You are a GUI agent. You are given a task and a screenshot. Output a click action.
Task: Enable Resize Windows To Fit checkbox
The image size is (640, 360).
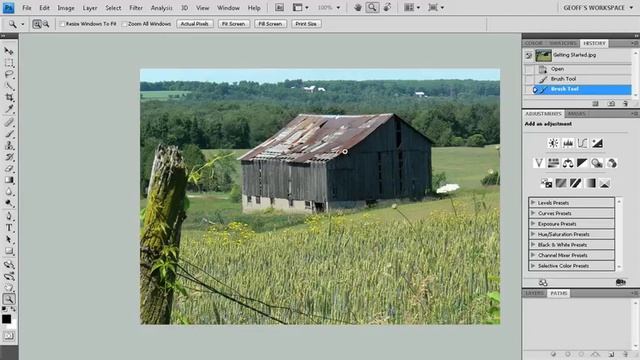(x=62, y=24)
